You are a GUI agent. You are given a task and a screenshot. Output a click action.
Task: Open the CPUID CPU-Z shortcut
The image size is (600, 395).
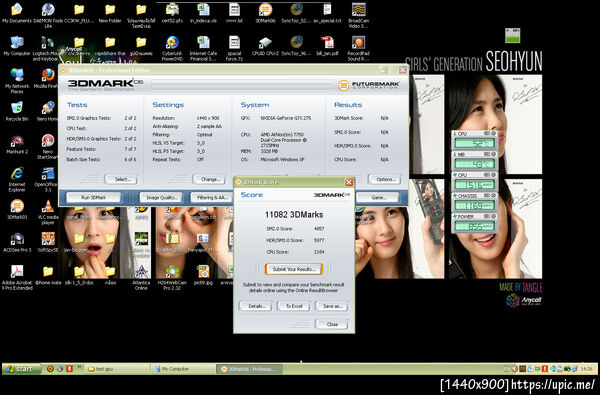(x=265, y=46)
